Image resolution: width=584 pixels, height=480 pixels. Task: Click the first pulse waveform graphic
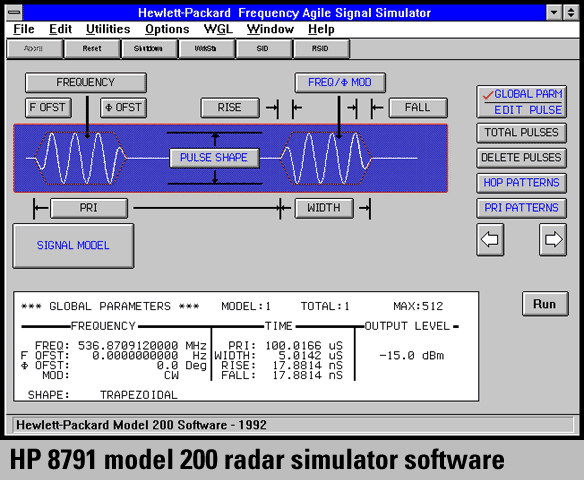(80, 158)
